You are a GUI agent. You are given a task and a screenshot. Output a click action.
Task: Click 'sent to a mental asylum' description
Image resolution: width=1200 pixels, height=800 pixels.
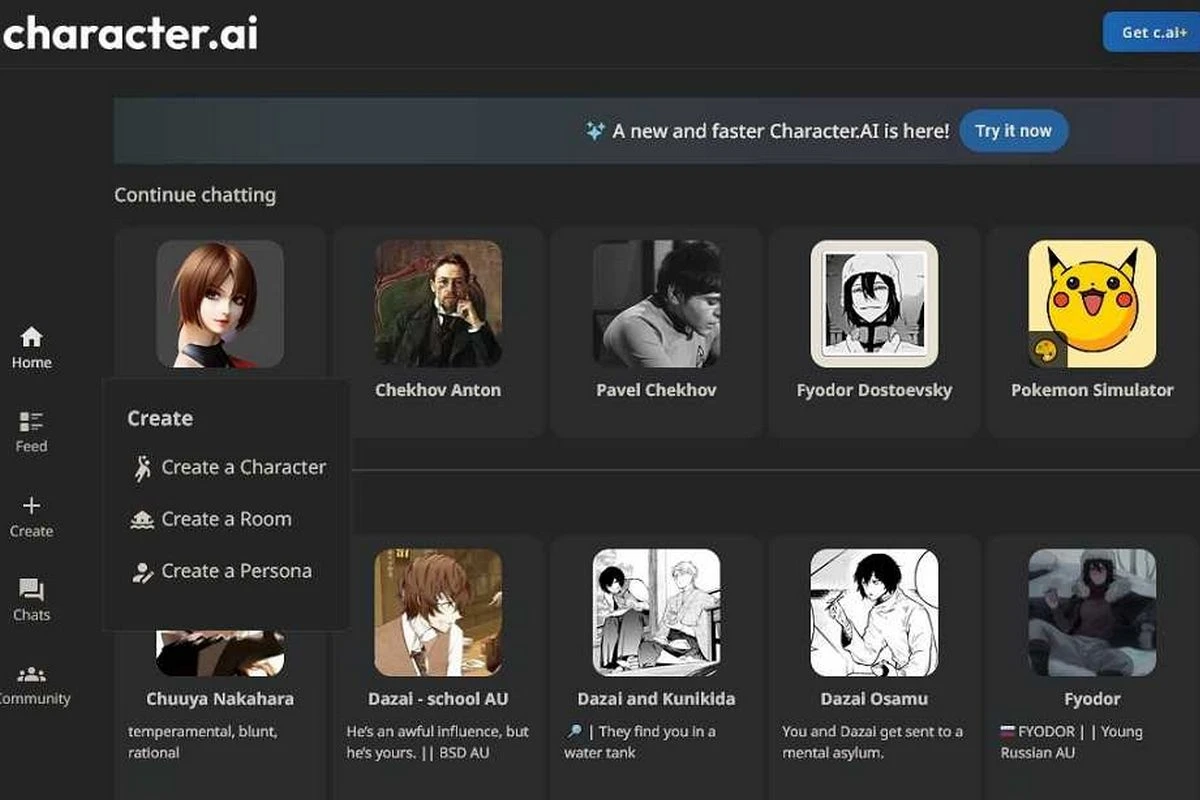(873, 742)
